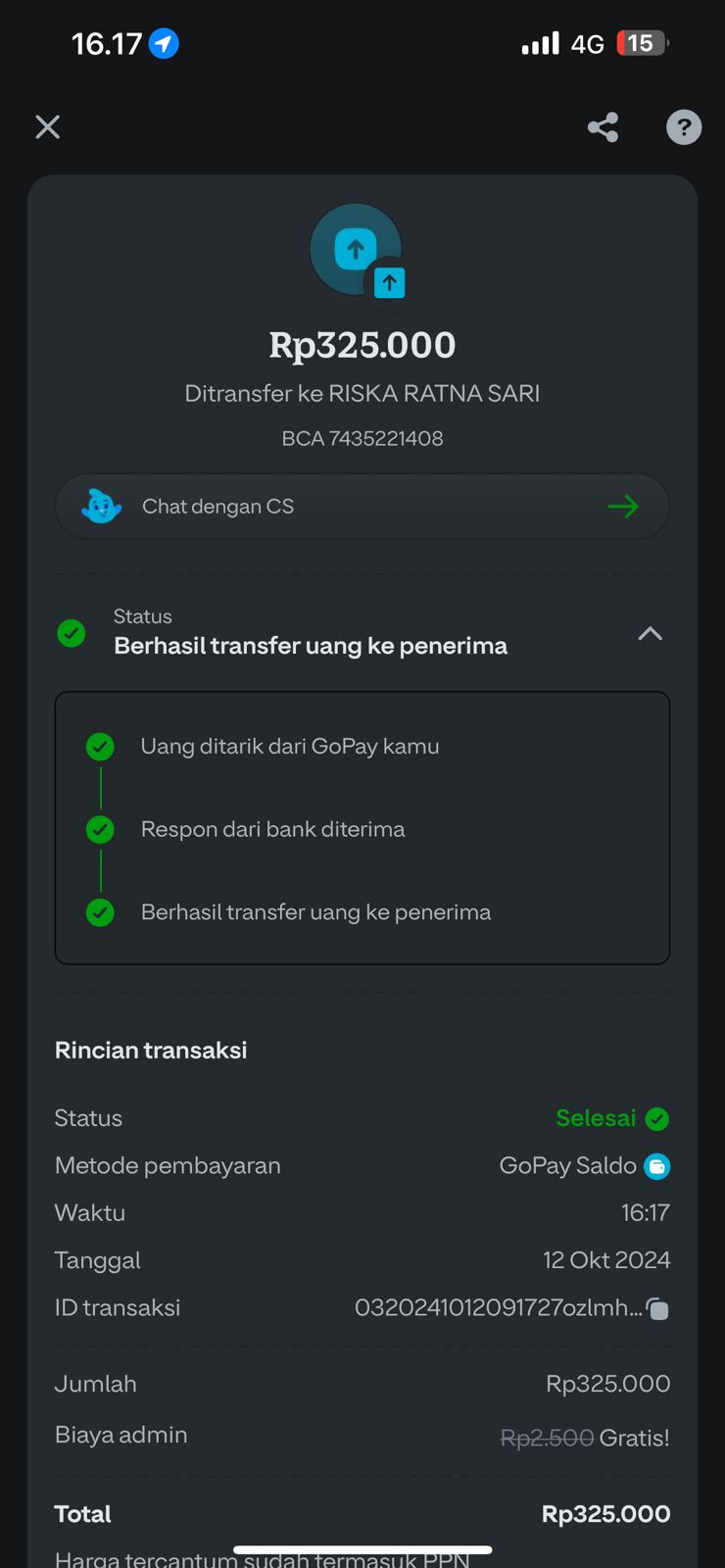Tap the small upload badge icon

pyautogui.click(x=390, y=283)
